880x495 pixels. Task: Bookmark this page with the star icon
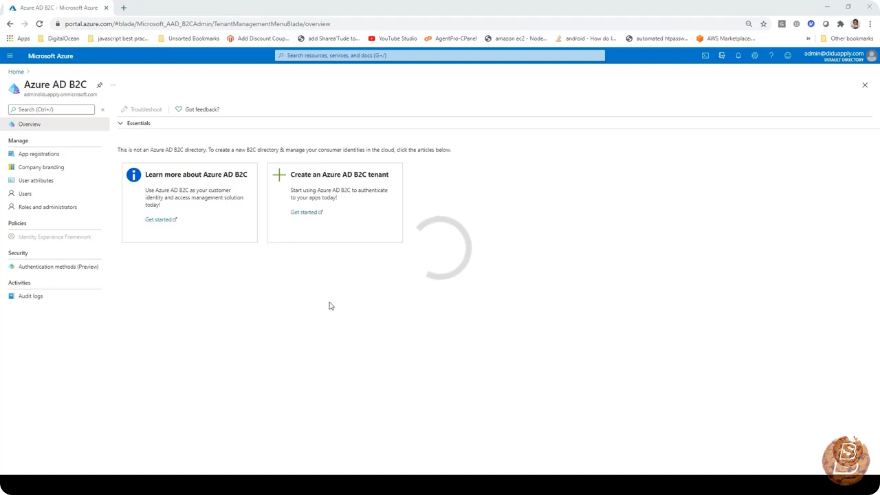[x=763, y=24]
